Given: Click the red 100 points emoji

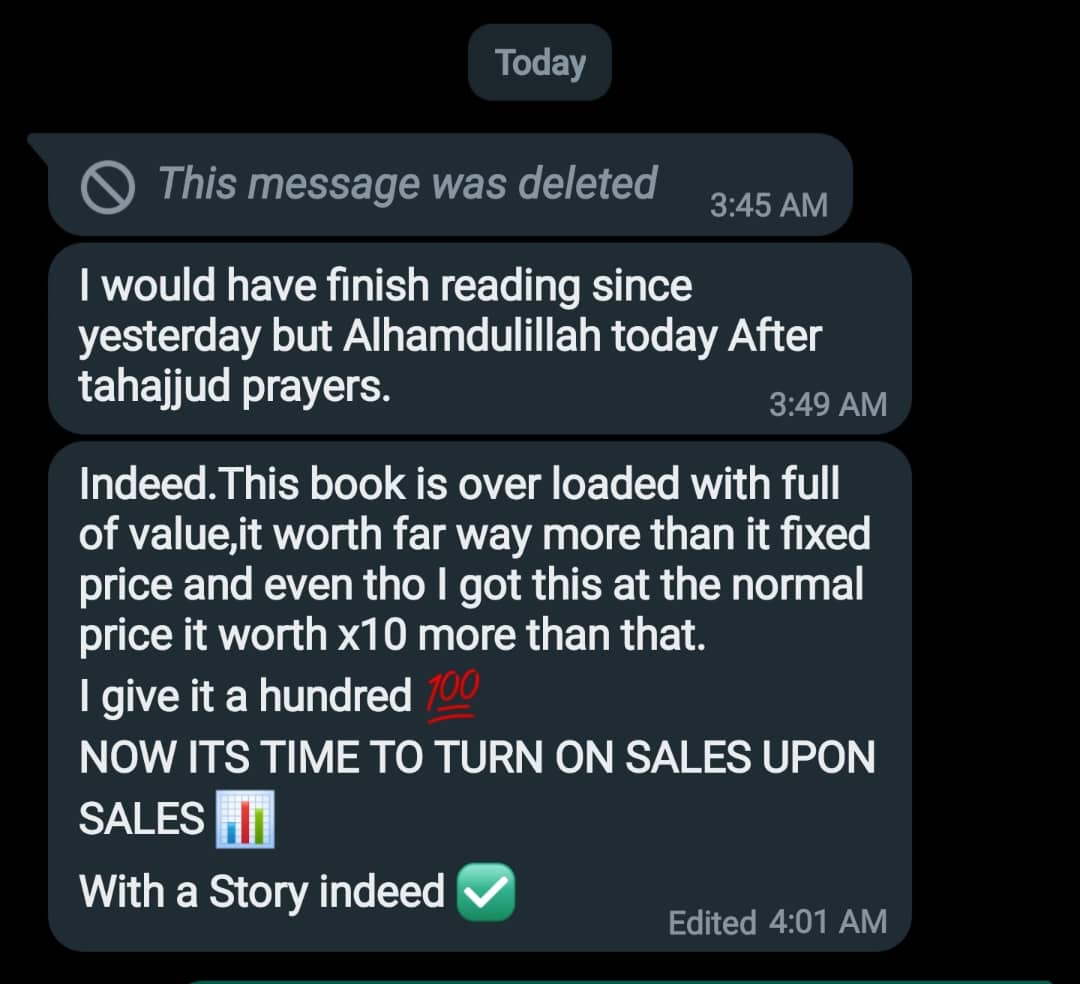Looking at the screenshot, I should point(453,696).
